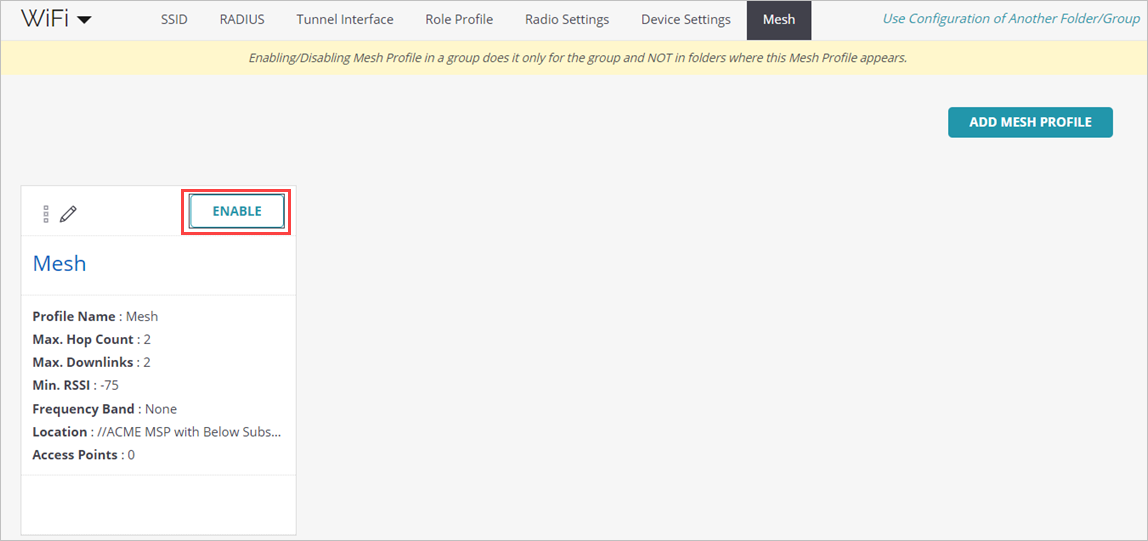Click the Max. Hop Count : 2 row
The image size is (1148, 541).
click(92, 340)
